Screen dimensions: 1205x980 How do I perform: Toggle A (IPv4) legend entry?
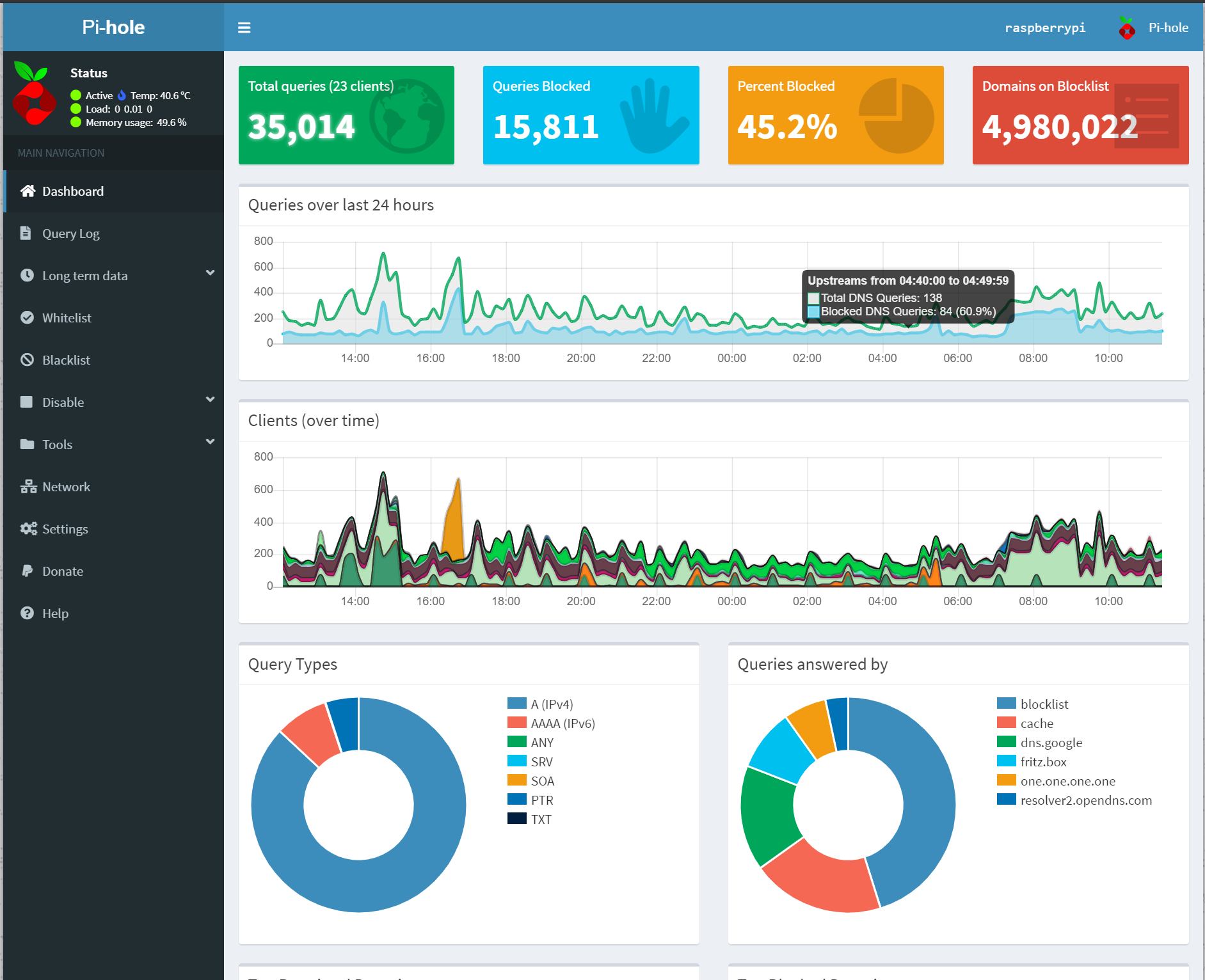pos(540,704)
